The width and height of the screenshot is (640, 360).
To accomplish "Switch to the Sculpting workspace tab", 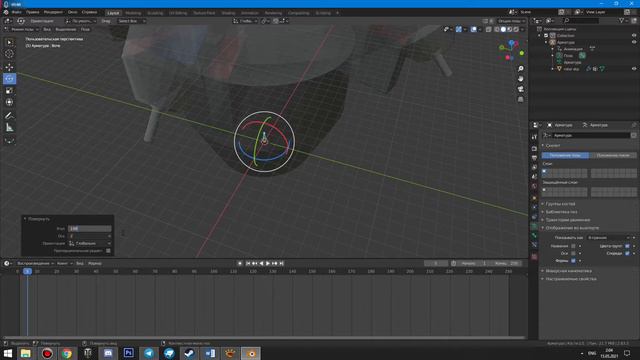I will point(155,13).
